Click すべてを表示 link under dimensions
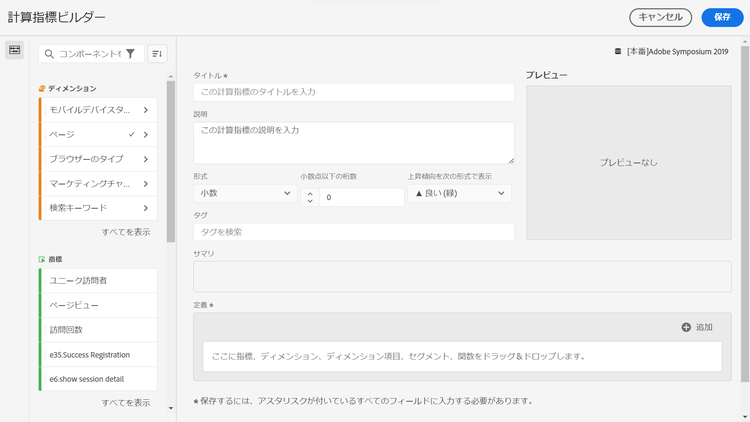750x422 pixels. tap(126, 232)
